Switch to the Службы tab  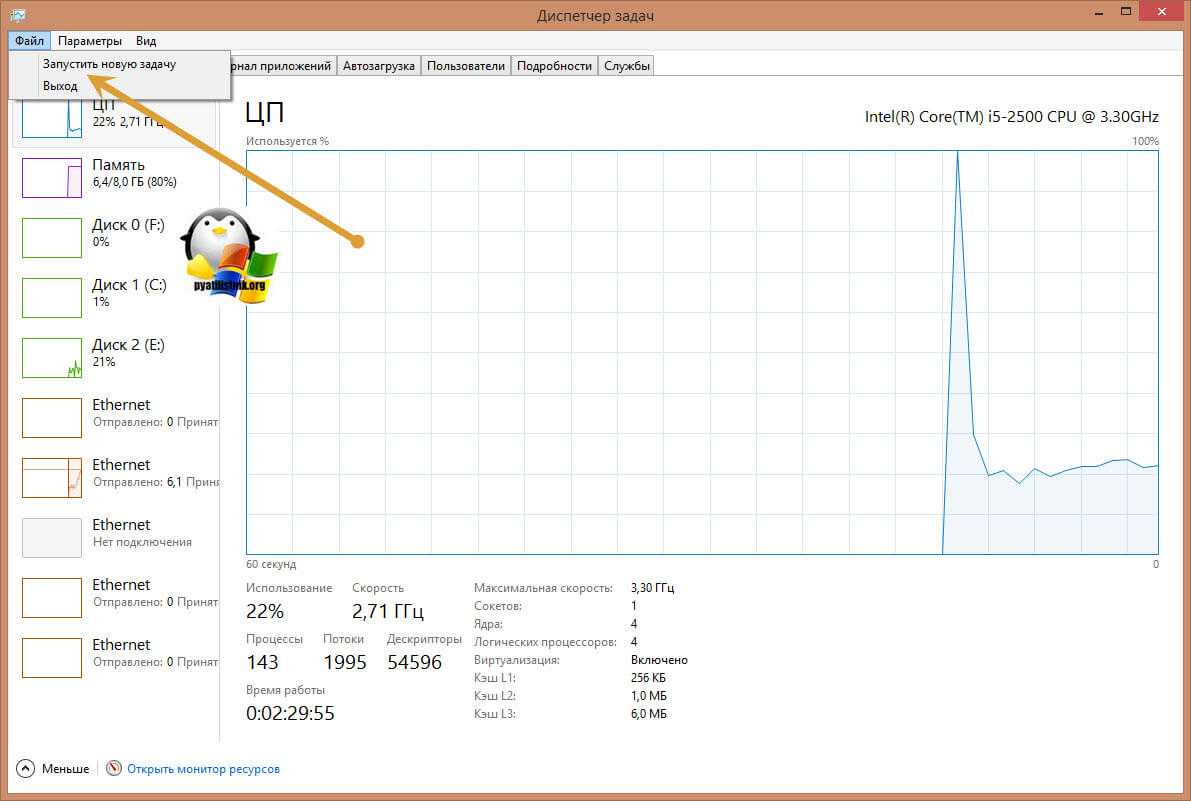pyautogui.click(x=627, y=66)
